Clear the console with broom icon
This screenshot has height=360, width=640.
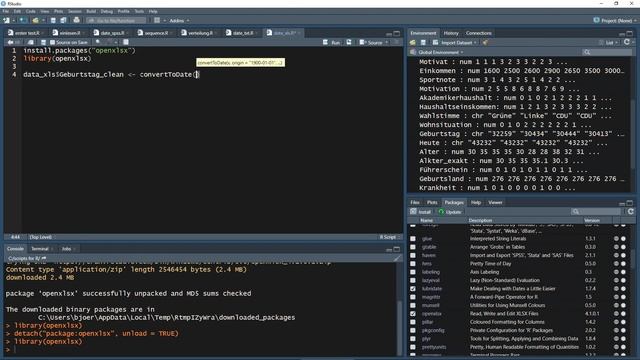[397, 258]
